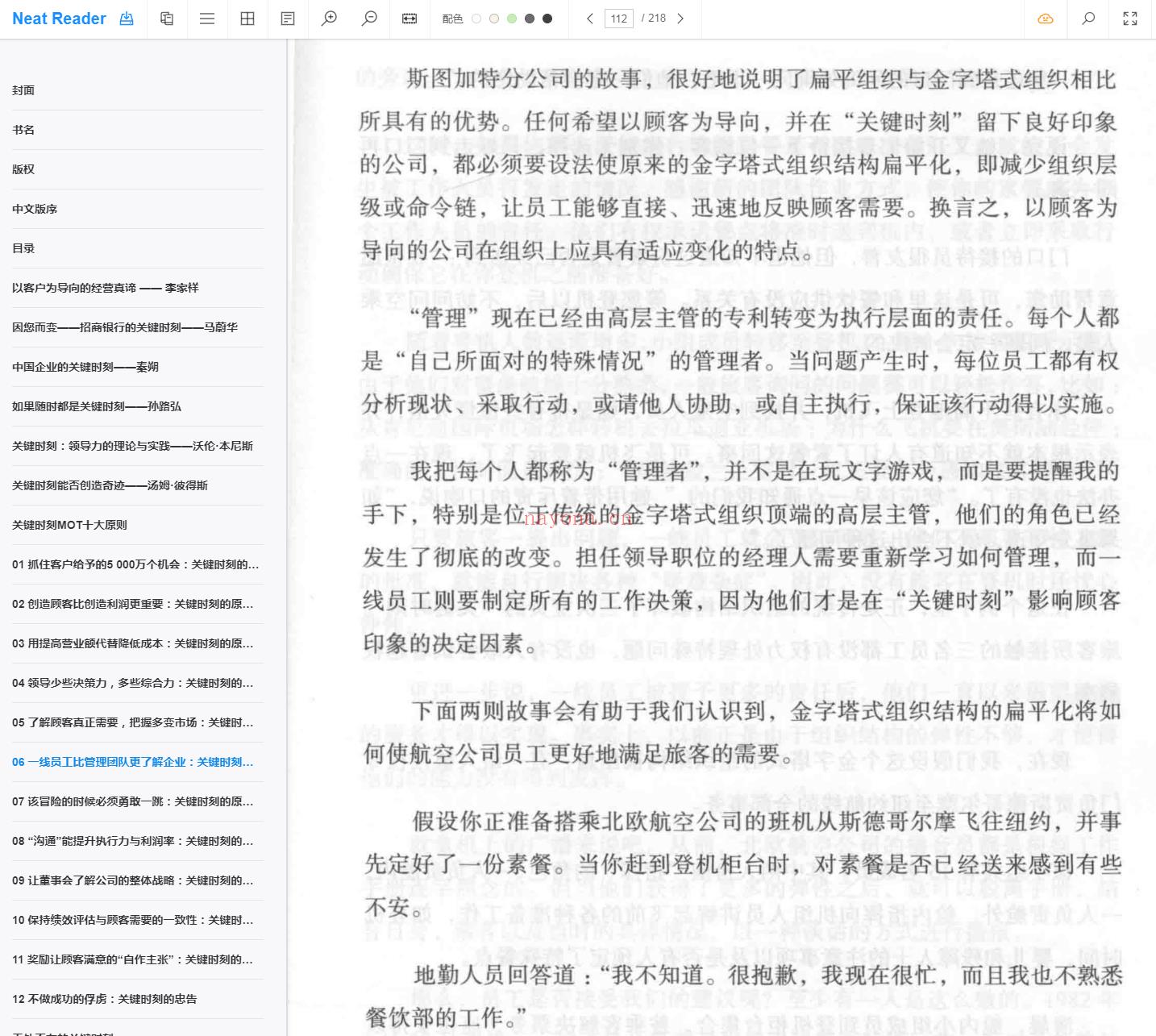Click the 配色 color scheme label
This screenshot has width=1156, height=1036.
point(452,19)
